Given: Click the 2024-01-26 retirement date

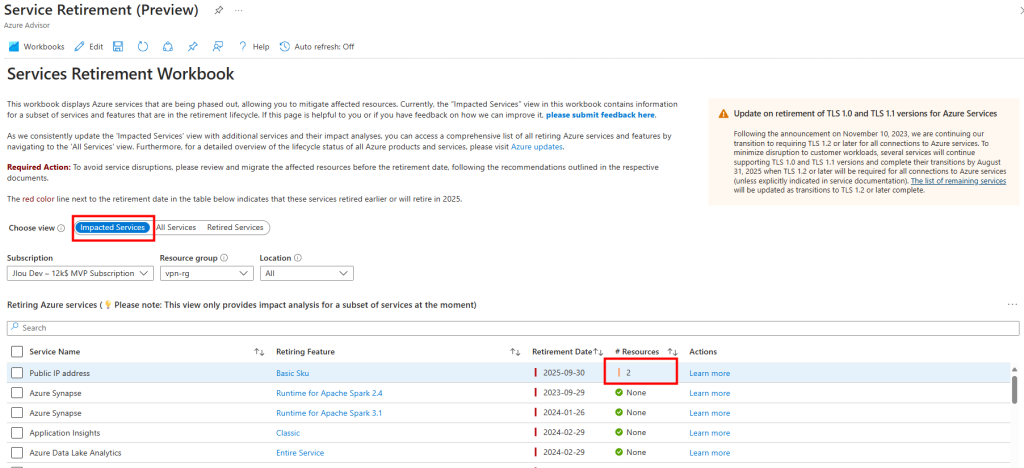Looking at the screenshot, I should coord(562,413).
